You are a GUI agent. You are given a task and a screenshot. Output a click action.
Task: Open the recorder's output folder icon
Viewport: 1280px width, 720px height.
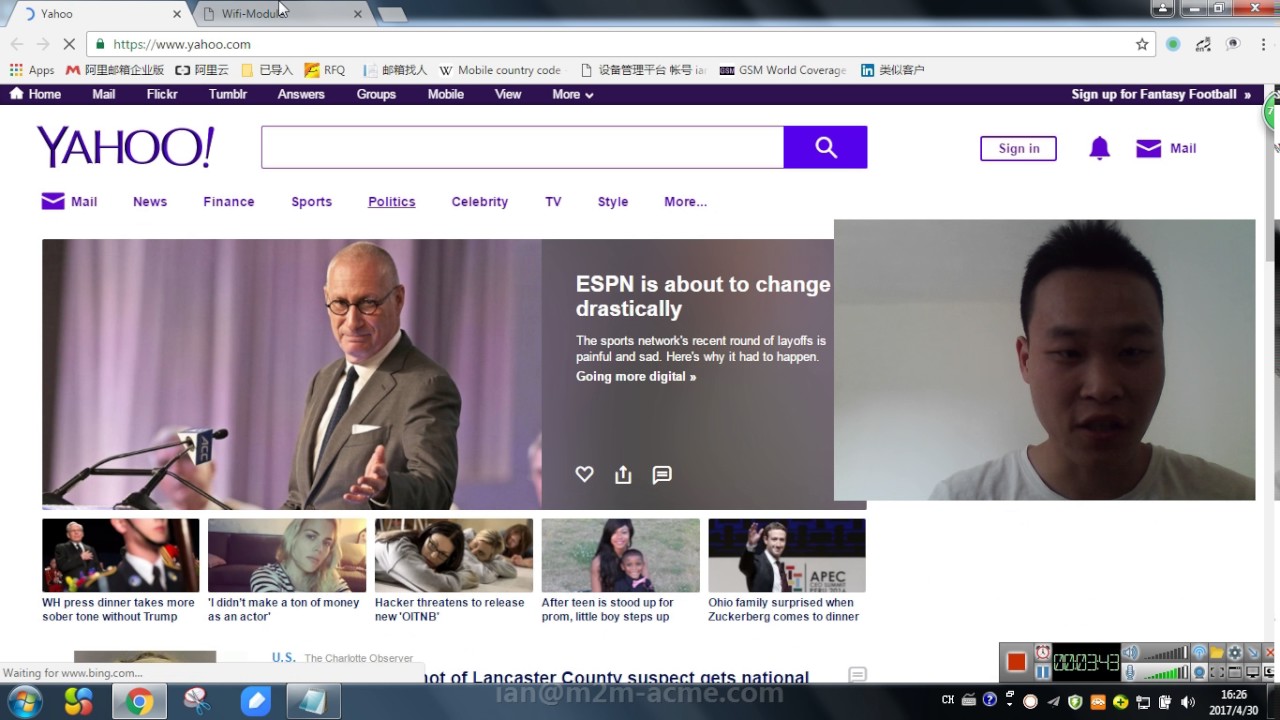coord(1217,652)
